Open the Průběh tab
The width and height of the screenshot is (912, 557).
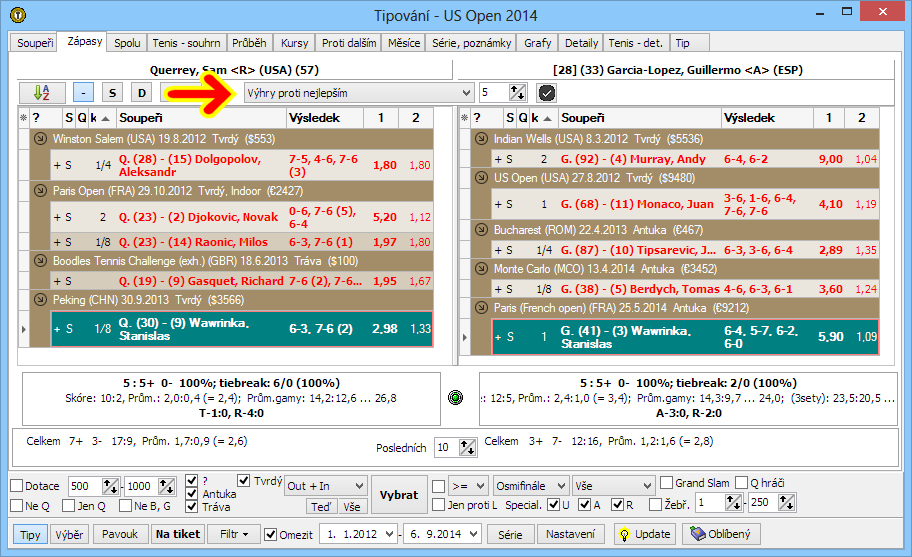click(249, 43)
